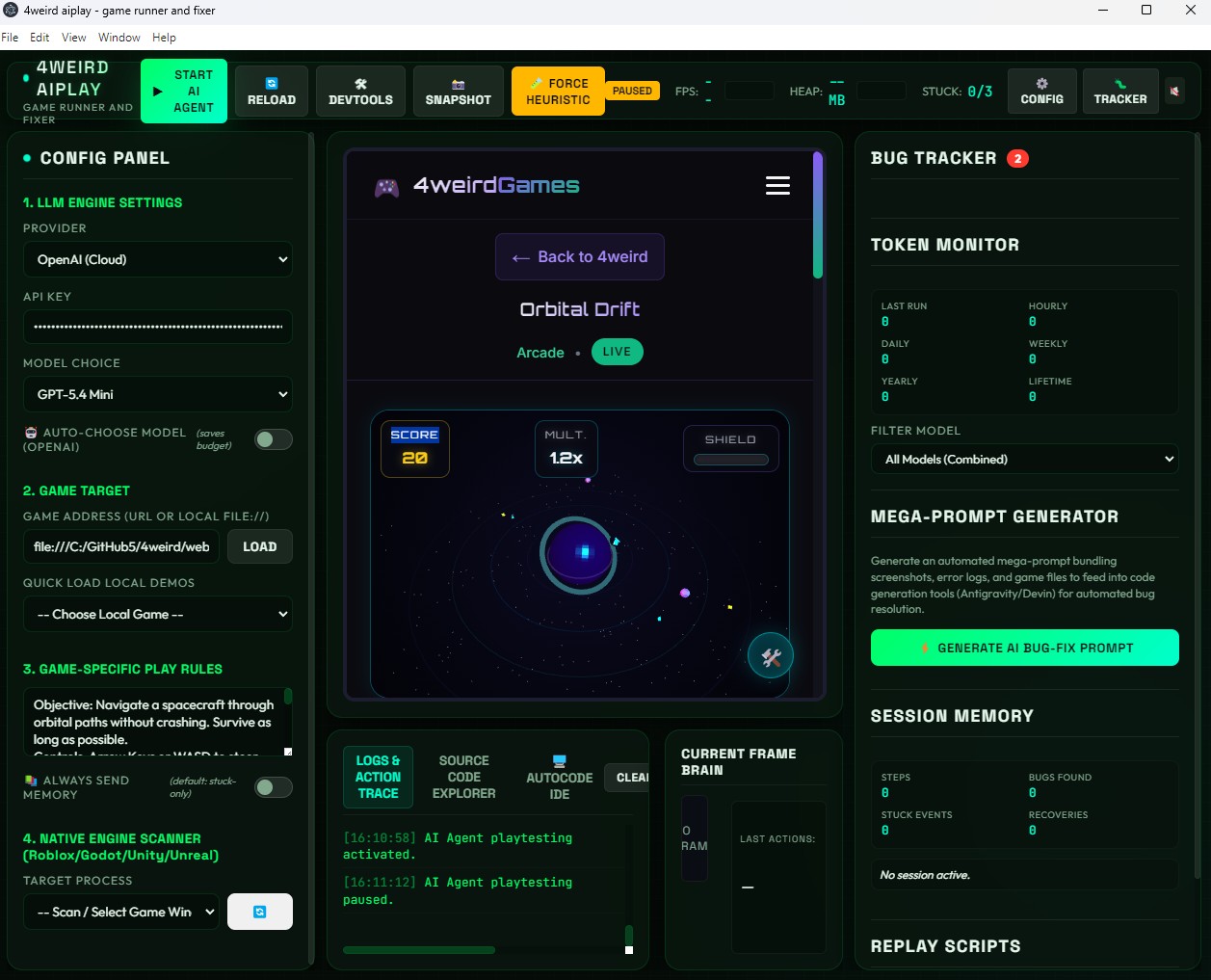
Task: Click the wrench tools floating button in game
Action: pos(771,656)
